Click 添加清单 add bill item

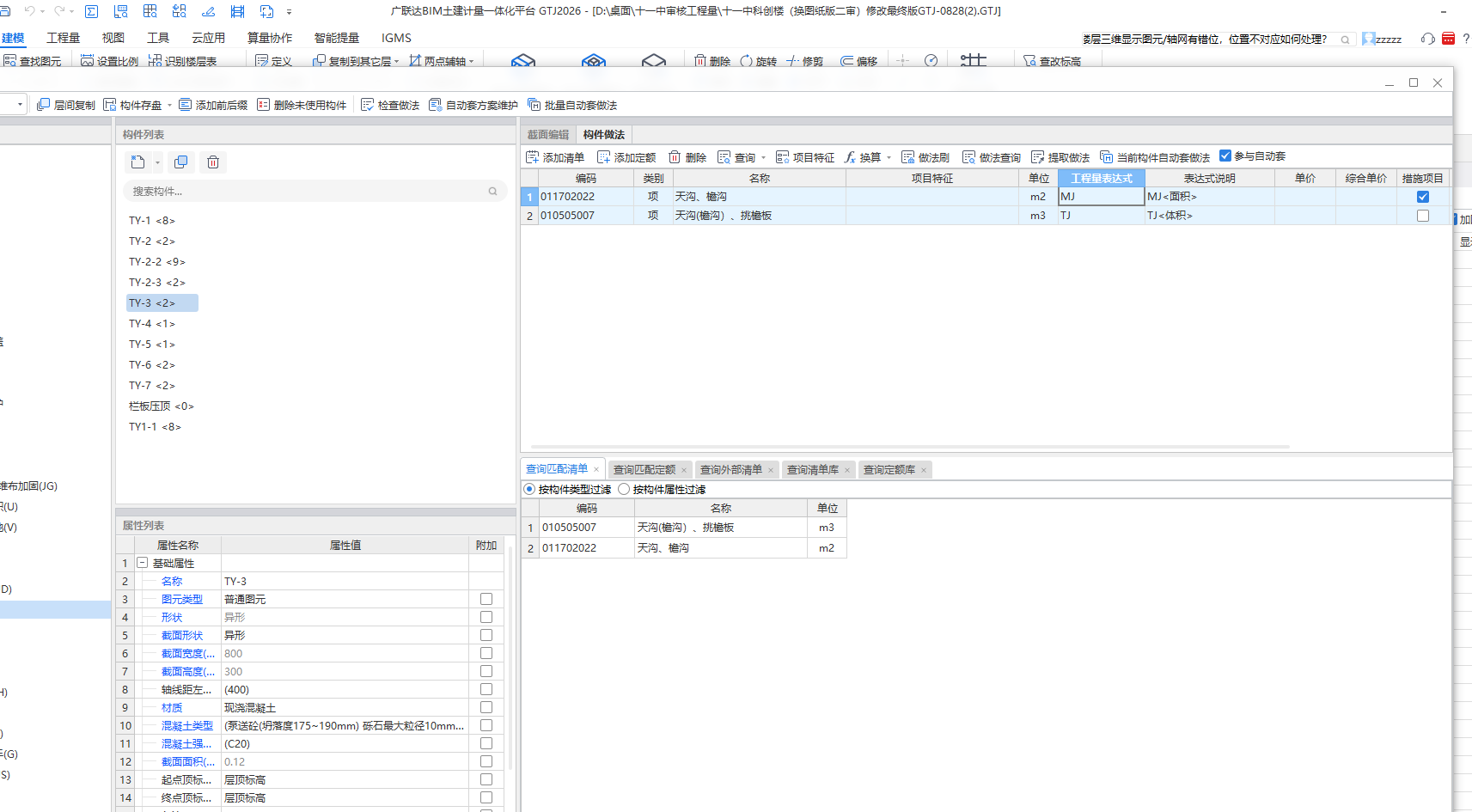click(555, 157)
